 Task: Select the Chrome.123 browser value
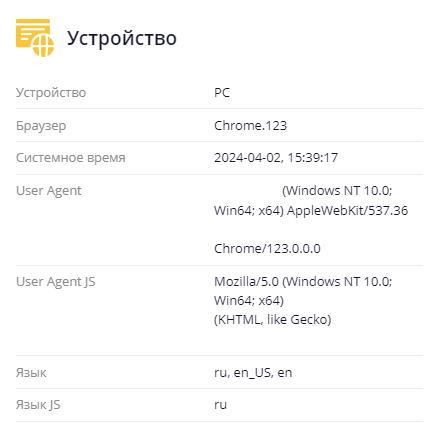click(250, 126)
